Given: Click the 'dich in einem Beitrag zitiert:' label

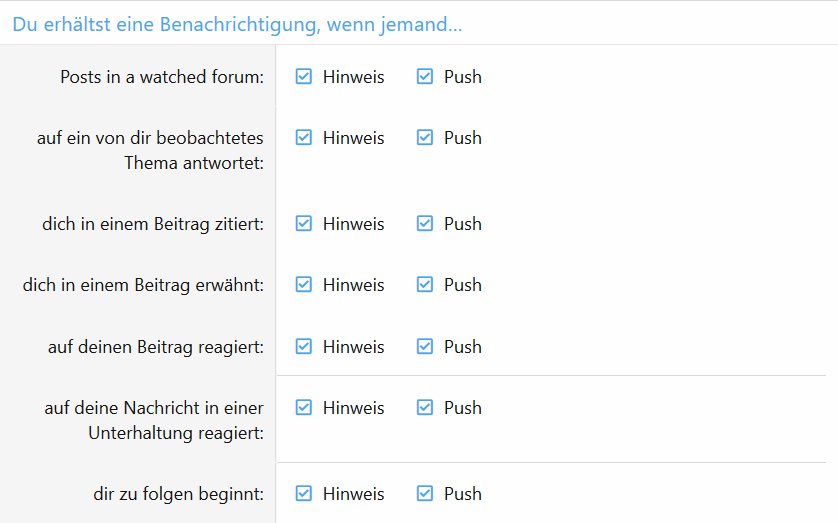Looking at the screenshot, I should (153, 224).
